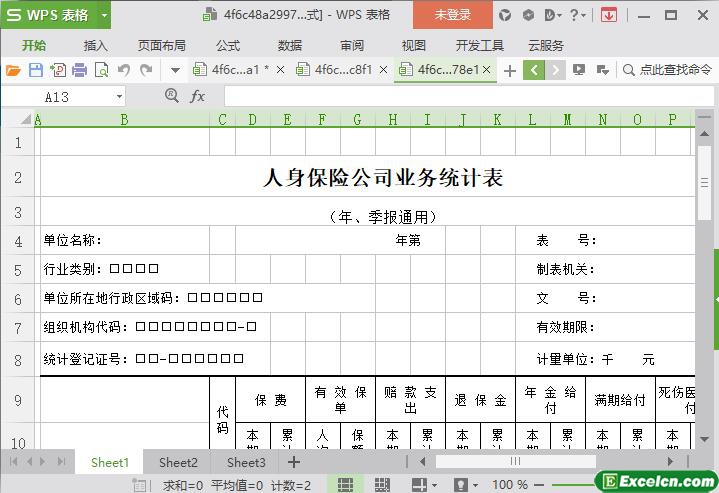Click the redo arrow icon
The width and height of the screenshot is (719, 493).
tap(146, 70)
